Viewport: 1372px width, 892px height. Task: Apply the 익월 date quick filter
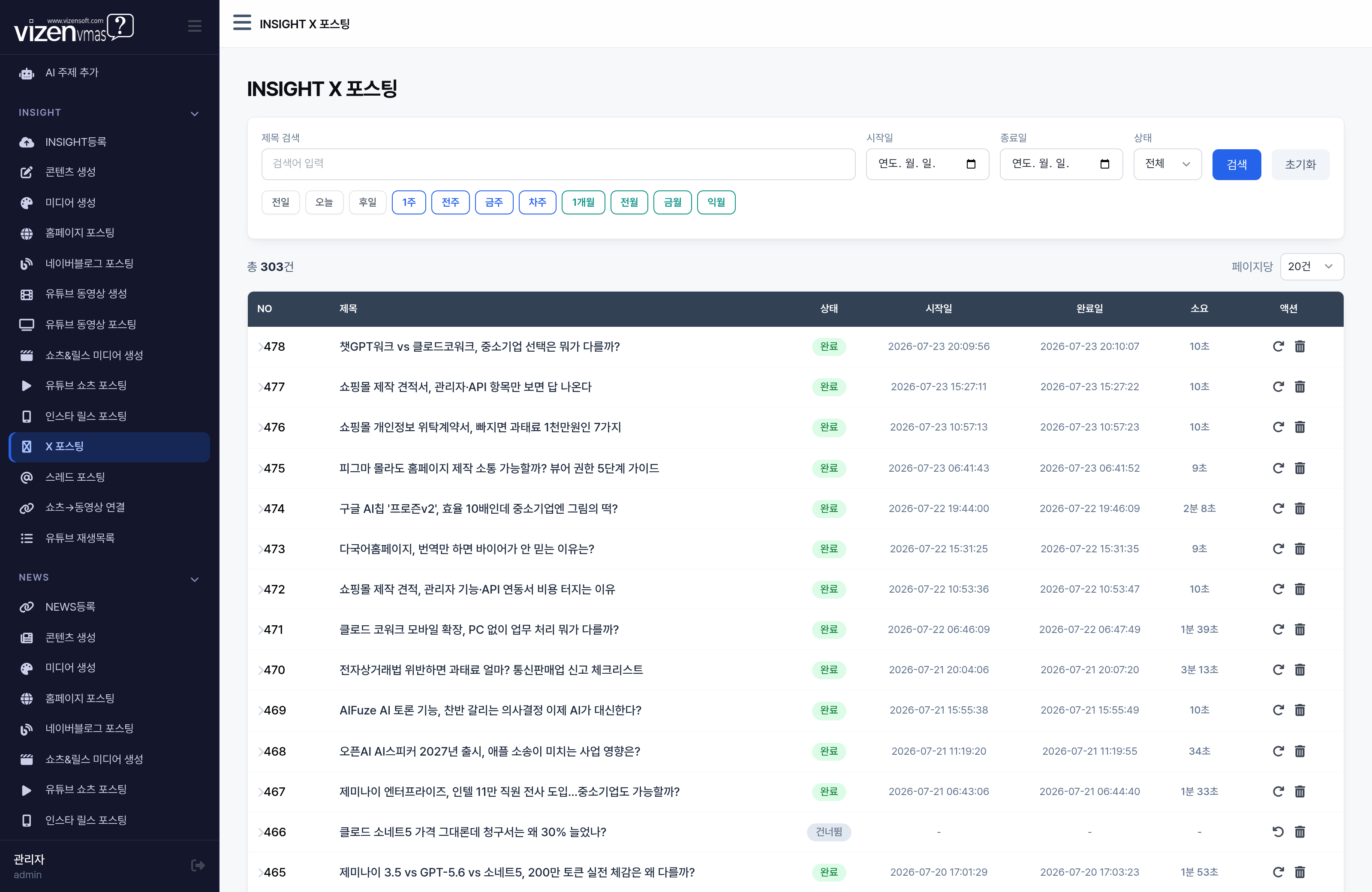pyautogui.click(x=716, y=202)
